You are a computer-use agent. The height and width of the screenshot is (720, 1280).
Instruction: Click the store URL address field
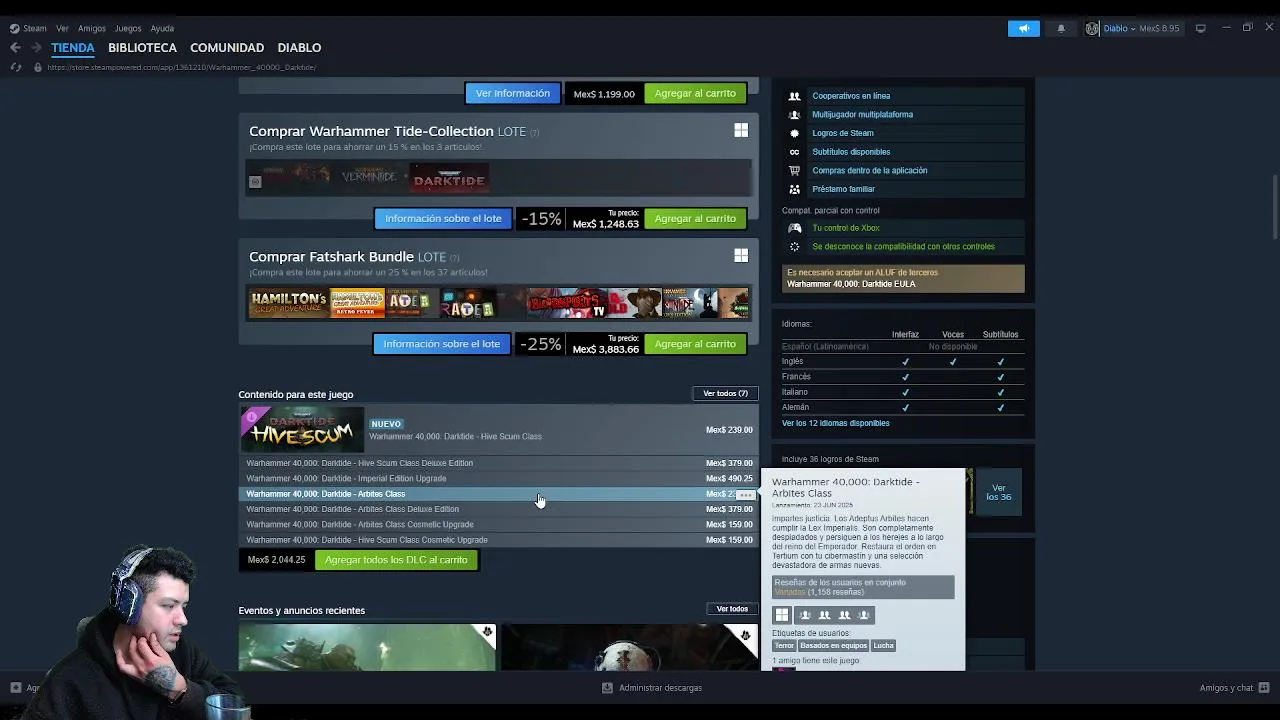[182, 67]
